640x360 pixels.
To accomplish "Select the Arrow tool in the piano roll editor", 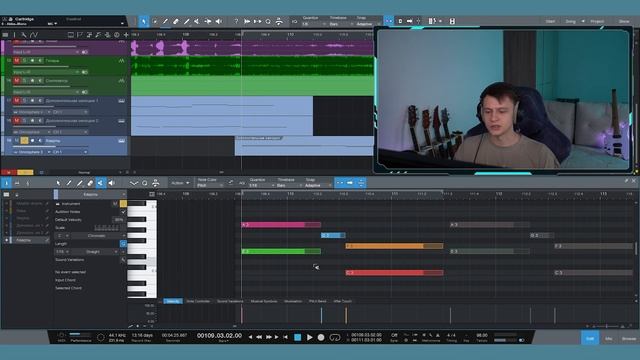I will click(x=58, y=183).
